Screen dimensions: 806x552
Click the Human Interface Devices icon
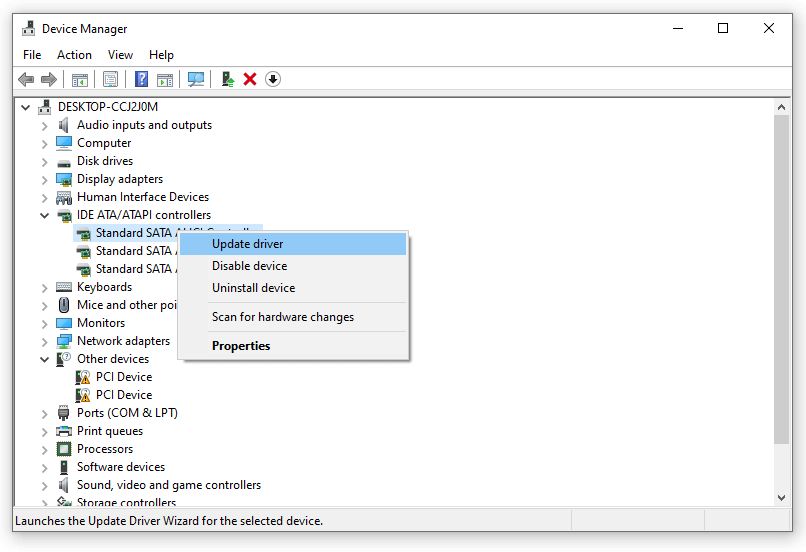coord(64,197)
